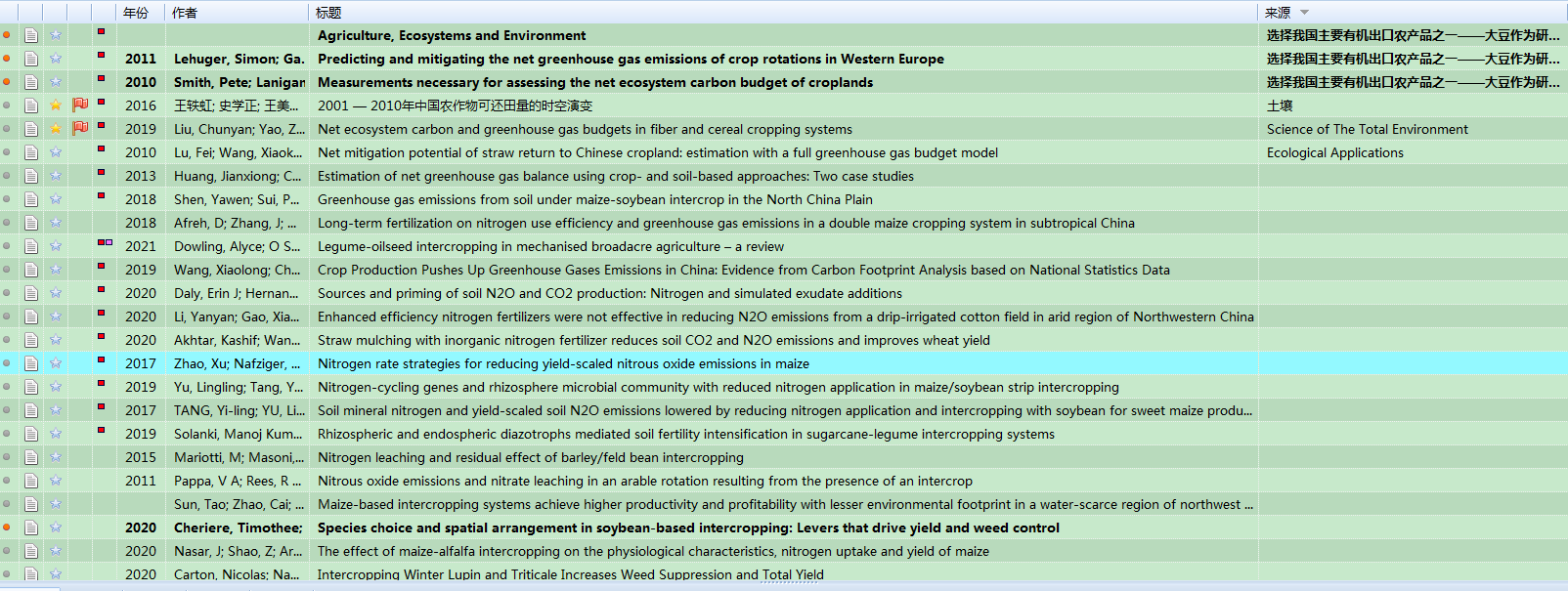
Task: Select 'Nitrogen leaching and residual effect' title
Action: click(x=531, y=457)
